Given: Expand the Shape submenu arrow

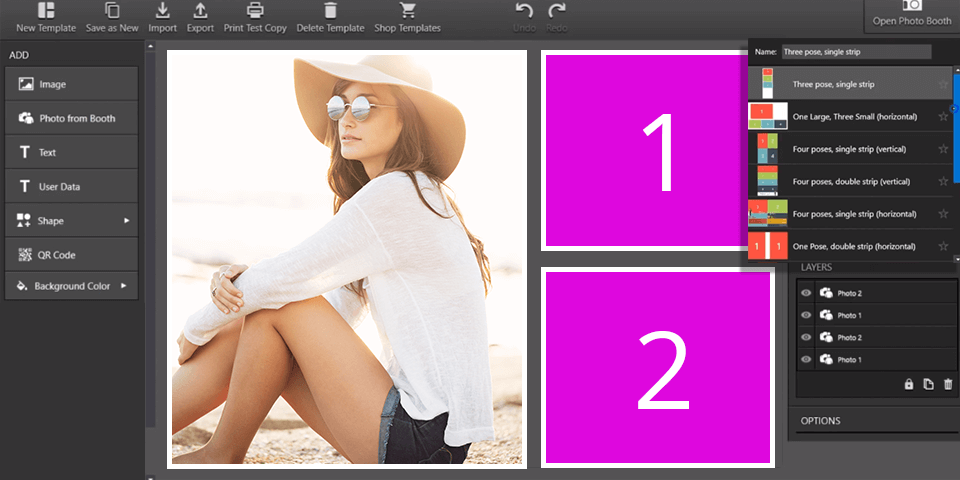Looking at the screenshot, I should click(x=126, y=220).
